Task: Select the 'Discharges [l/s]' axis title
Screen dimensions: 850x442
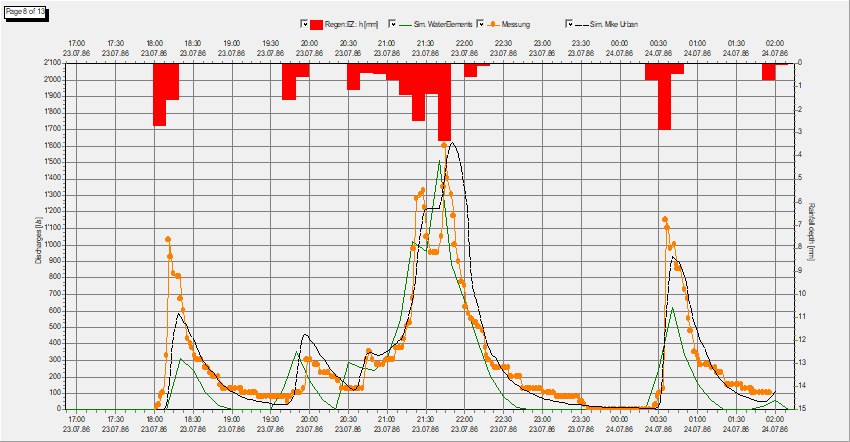Action: 38,240
